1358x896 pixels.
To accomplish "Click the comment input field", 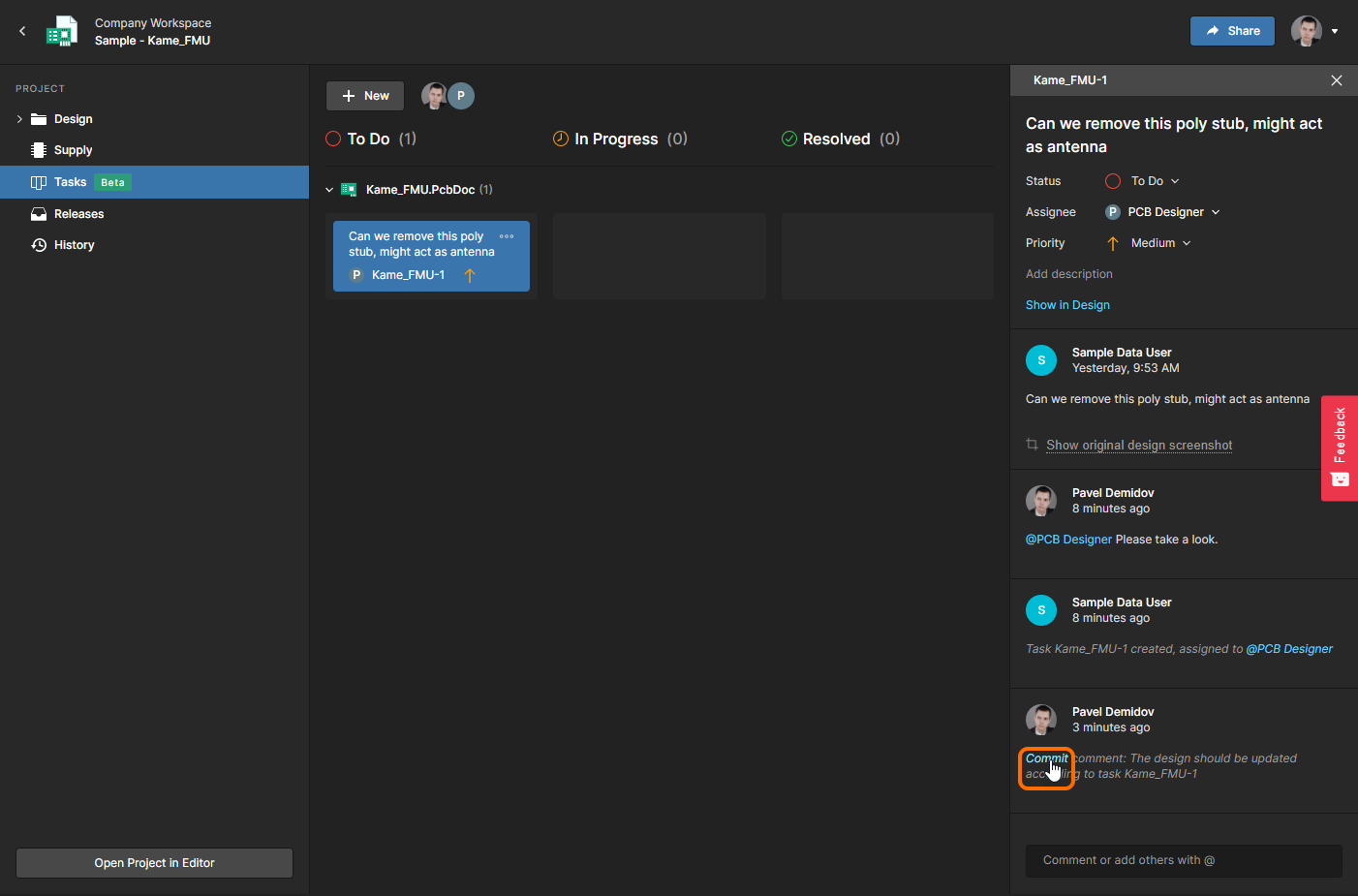I will [x=1183, y=860].
